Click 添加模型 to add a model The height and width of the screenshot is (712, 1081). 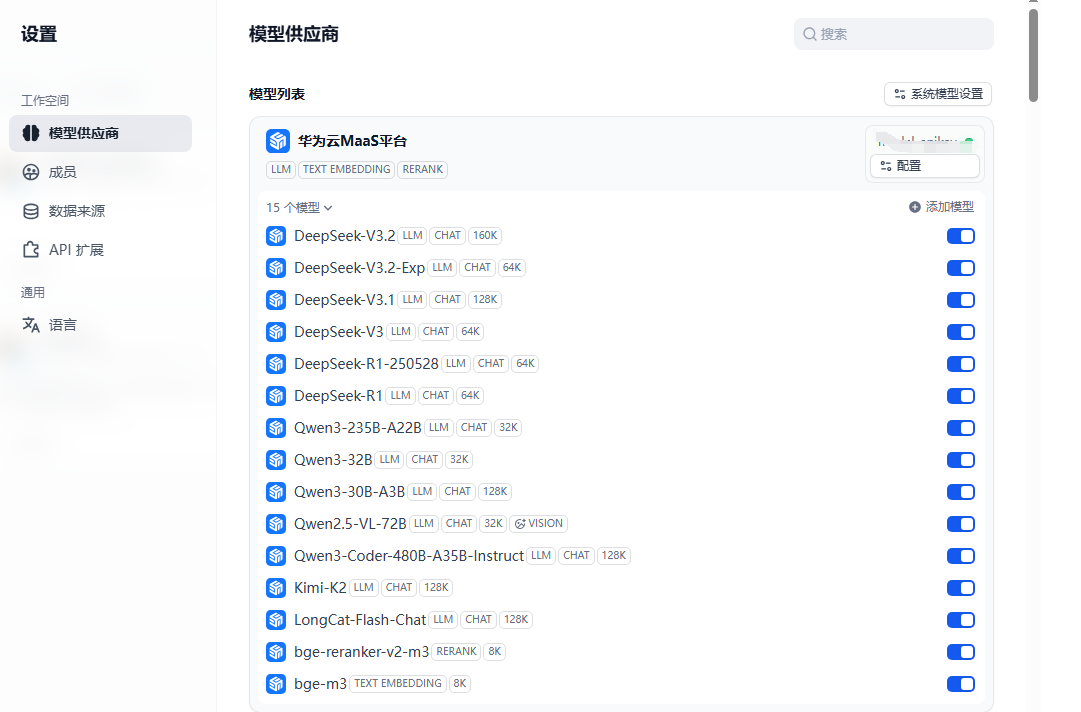click(x=941, y=207)
